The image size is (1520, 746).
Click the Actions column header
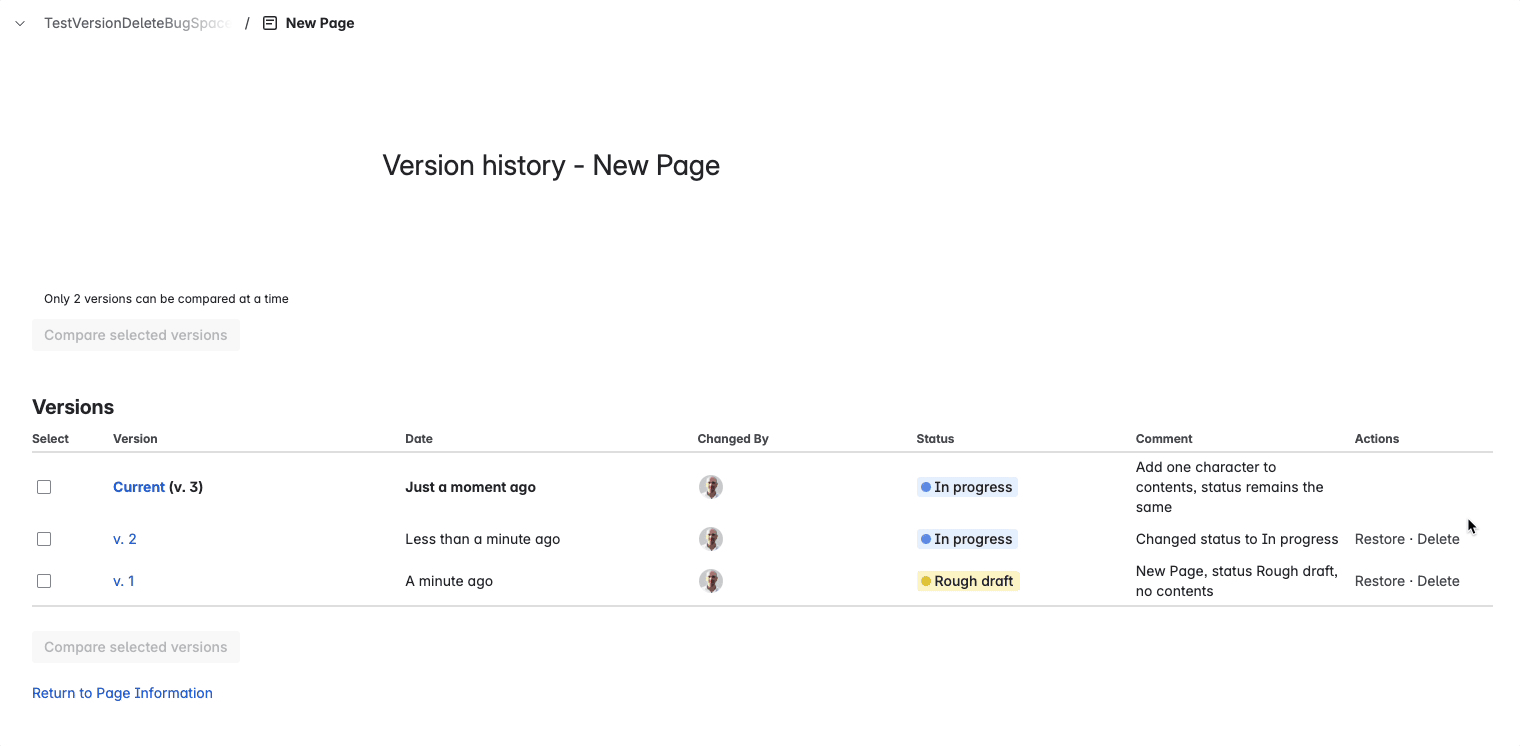pyautogui.click(x=1377, y=439)
